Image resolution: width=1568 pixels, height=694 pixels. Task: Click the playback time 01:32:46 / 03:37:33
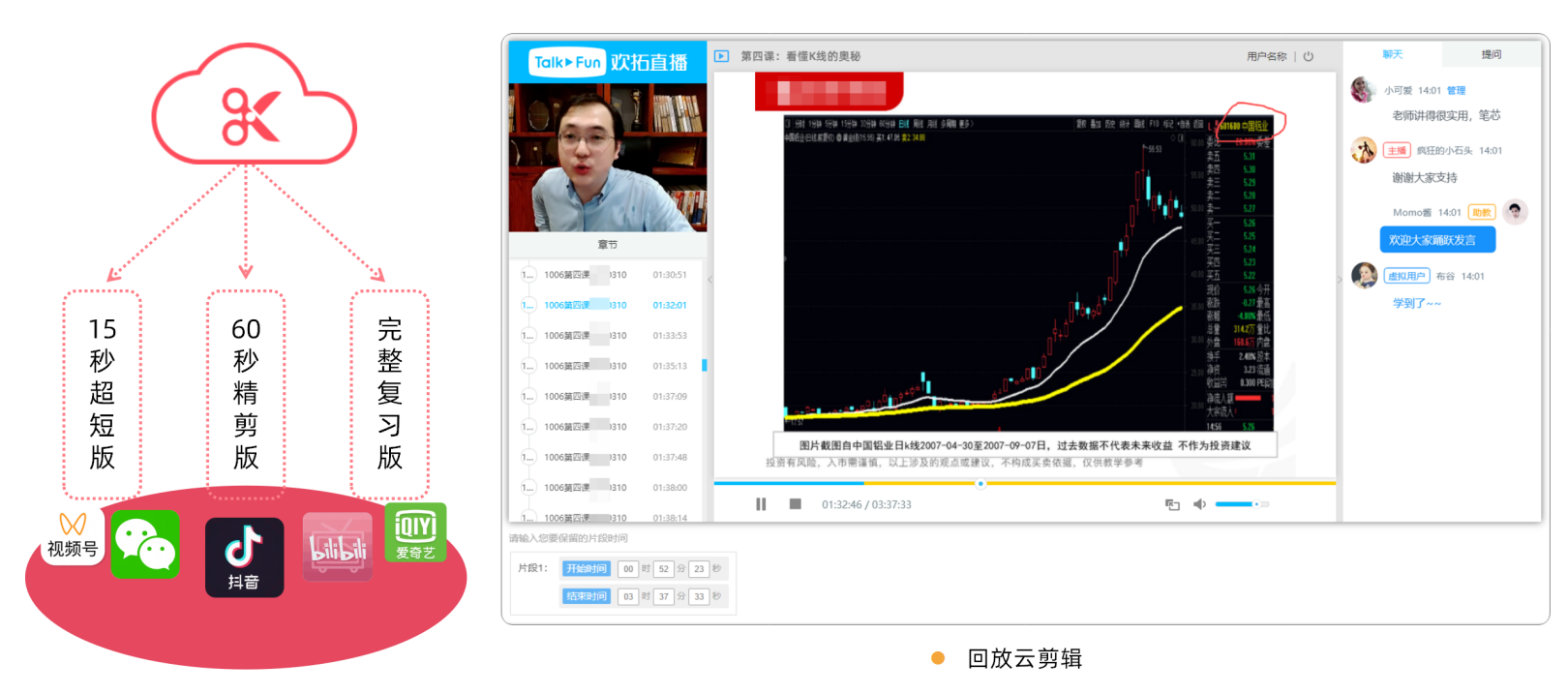[866, 505]
